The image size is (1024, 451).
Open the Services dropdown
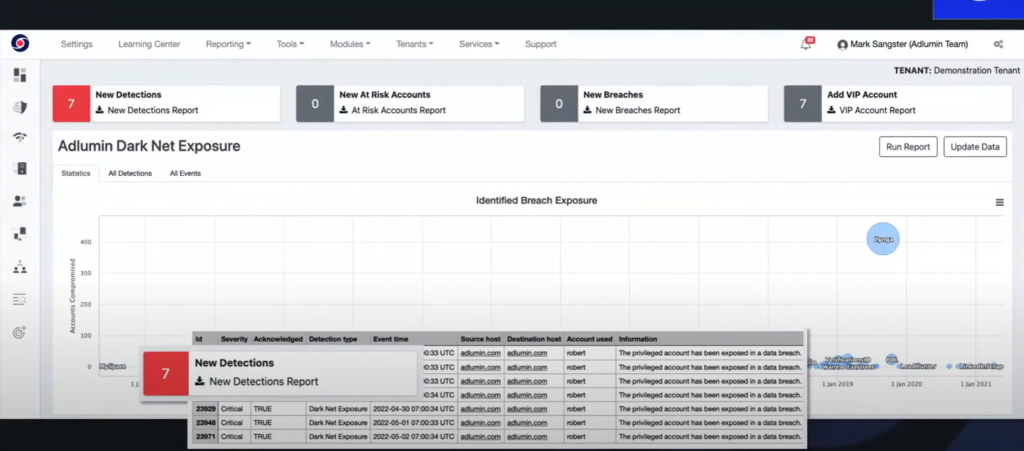tap(479, 44)
